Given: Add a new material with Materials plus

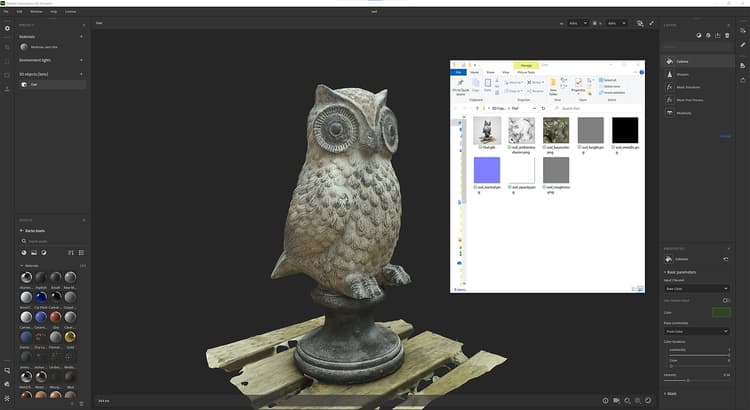Looking at the screenshot, I should click(x=81, y=36).
